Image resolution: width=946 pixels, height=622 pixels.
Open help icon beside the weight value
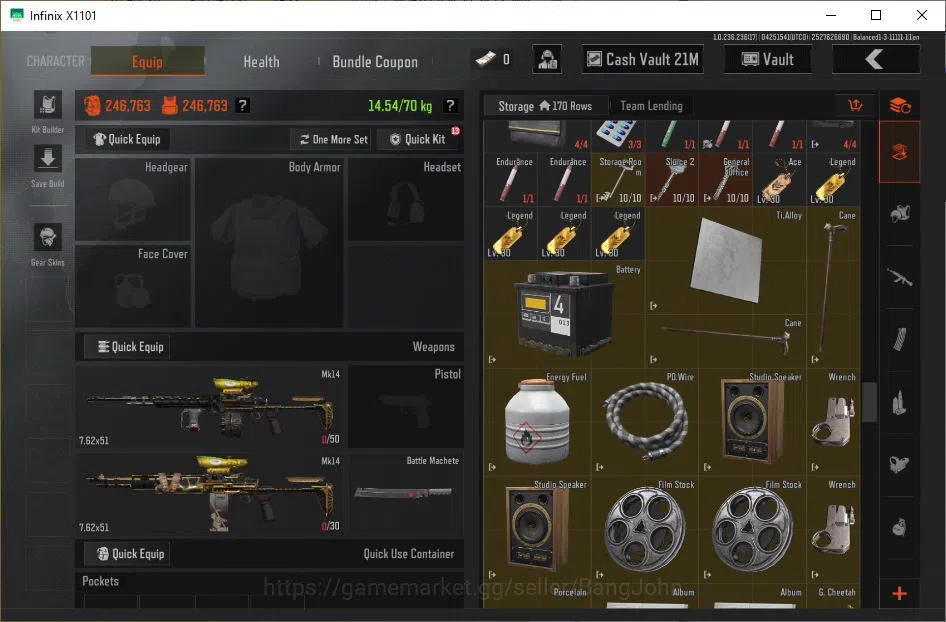450,106
